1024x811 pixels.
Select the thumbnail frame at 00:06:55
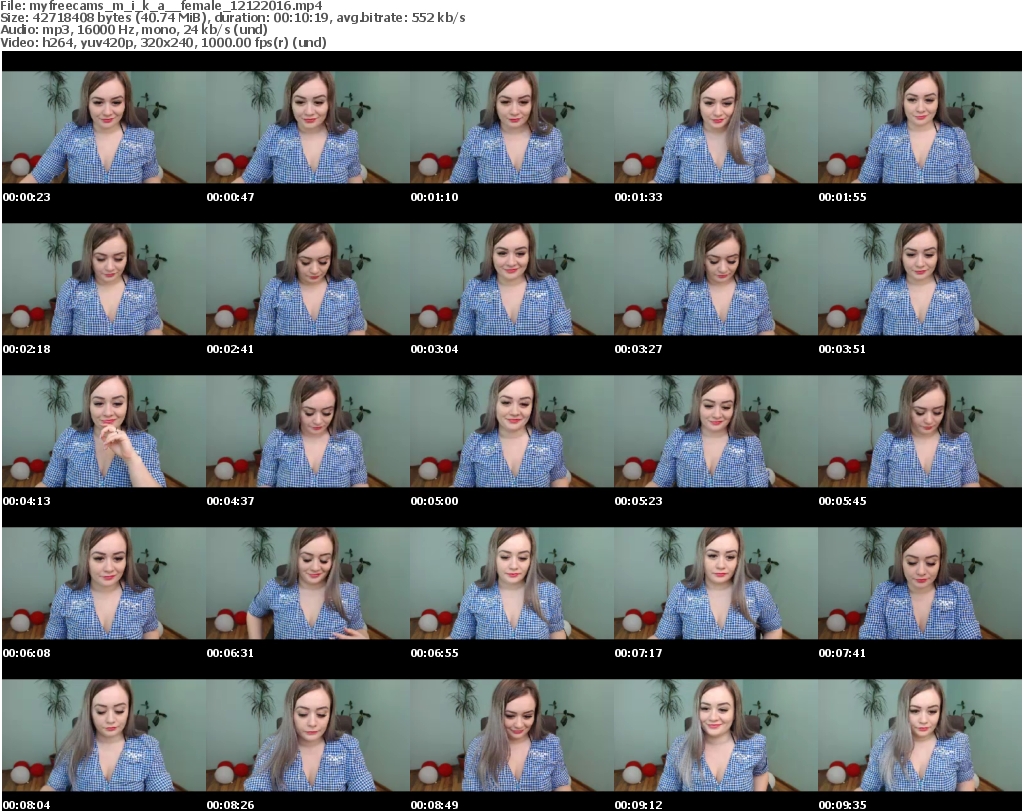pyautogui.click(x=511, y=583)
